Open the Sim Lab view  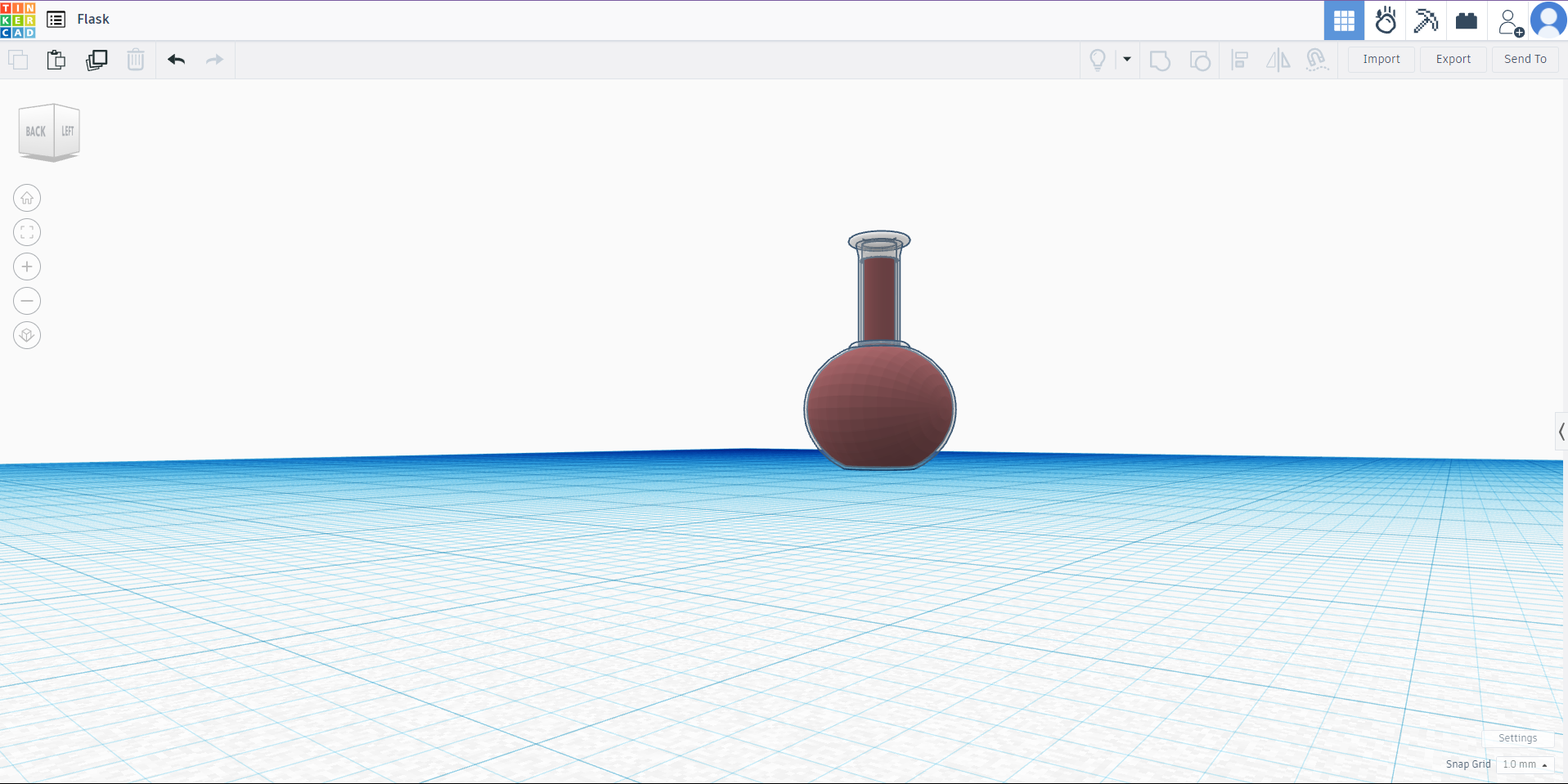point(1385,20)
